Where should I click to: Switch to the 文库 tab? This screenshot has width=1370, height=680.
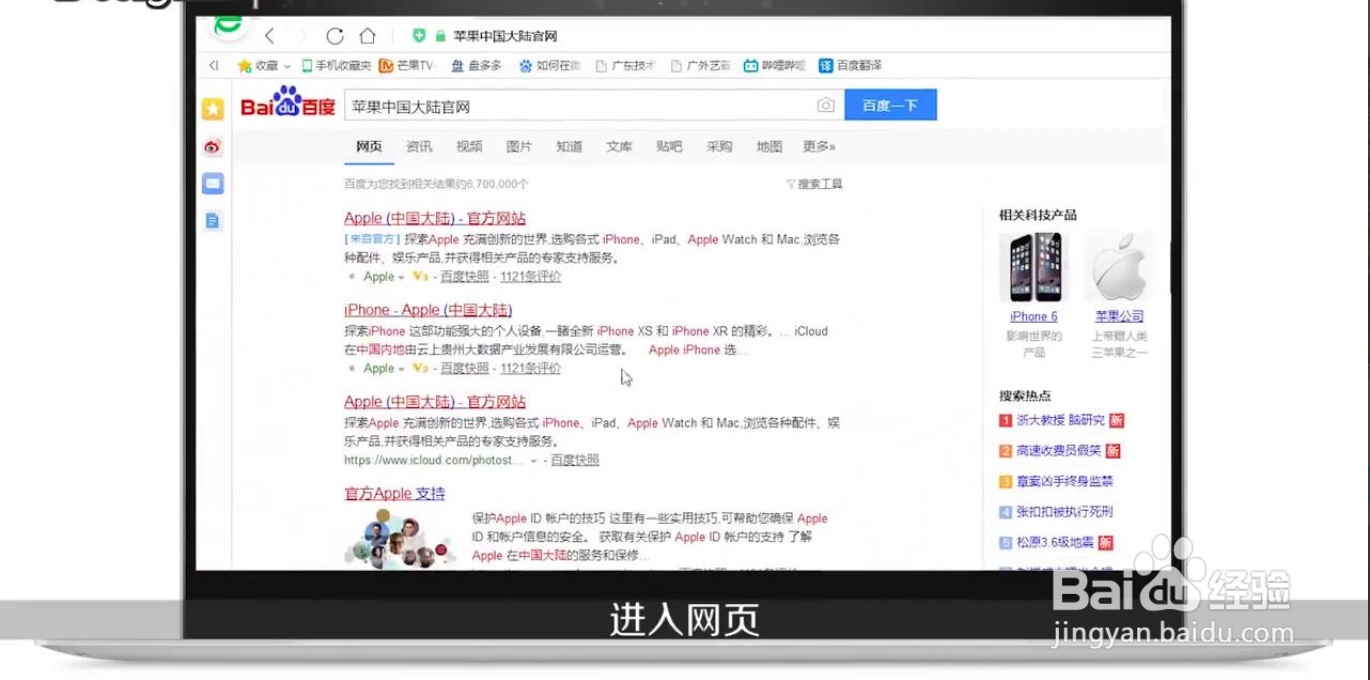coord(619,147)
